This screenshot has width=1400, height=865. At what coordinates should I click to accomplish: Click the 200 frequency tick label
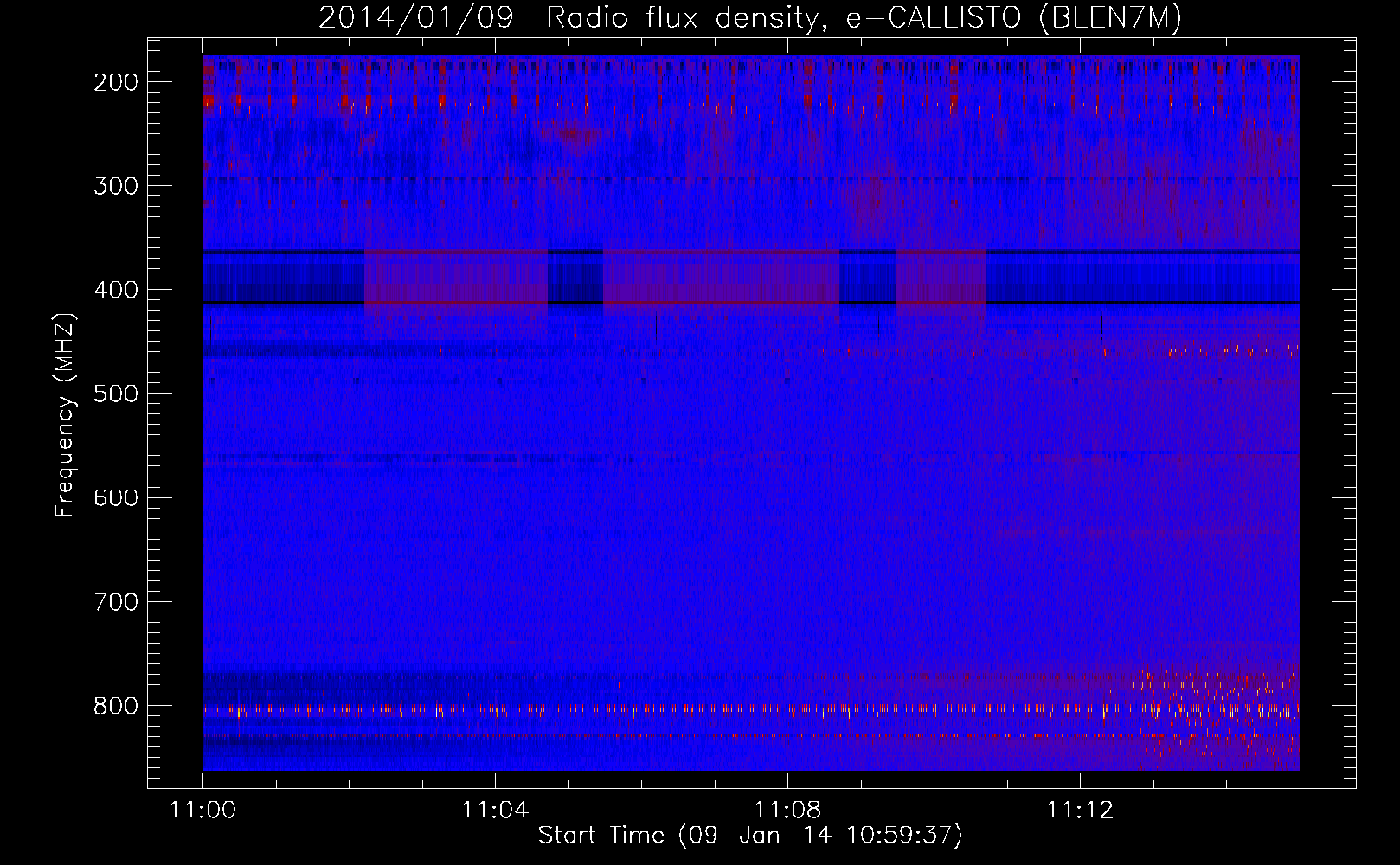[115, 82]
